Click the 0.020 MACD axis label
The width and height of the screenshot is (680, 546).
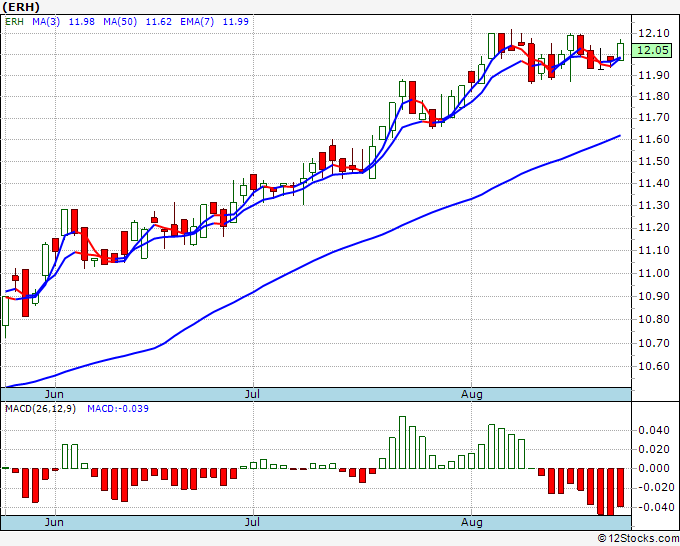coord(654,449)
